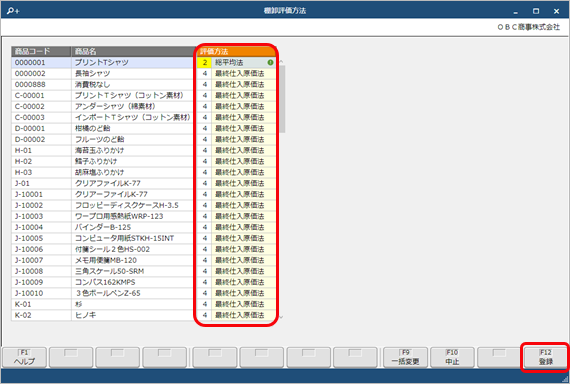Click the search plus icon in title bar
Viewport: 570px width, 384px height.
[13, 11]
